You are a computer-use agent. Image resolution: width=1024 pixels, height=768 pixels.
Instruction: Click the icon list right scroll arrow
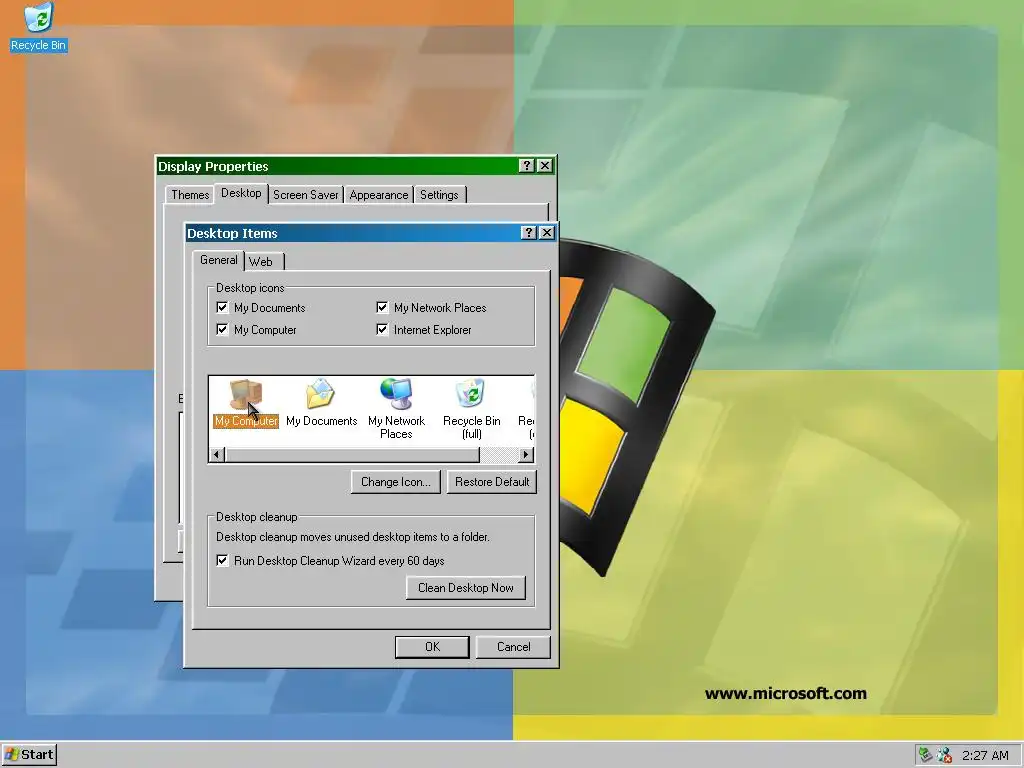tap(526, 455)
